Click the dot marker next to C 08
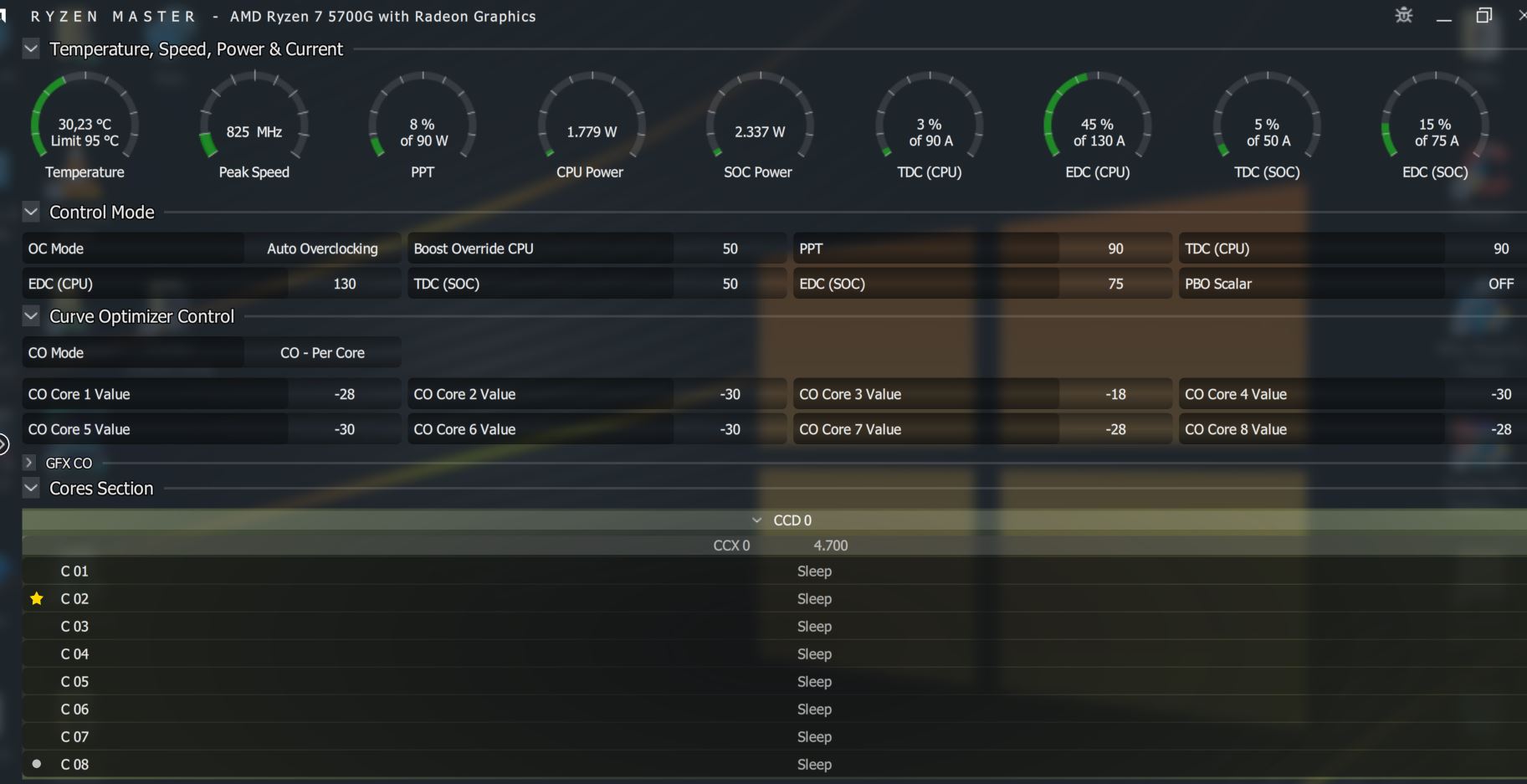Screen dimensions: 1527x784 [36, 764]
